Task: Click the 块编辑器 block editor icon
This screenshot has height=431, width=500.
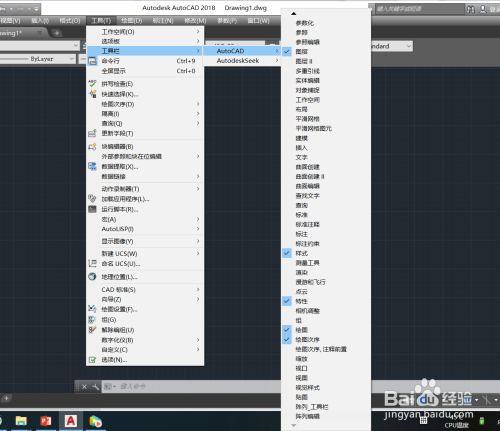Action: 92,146
